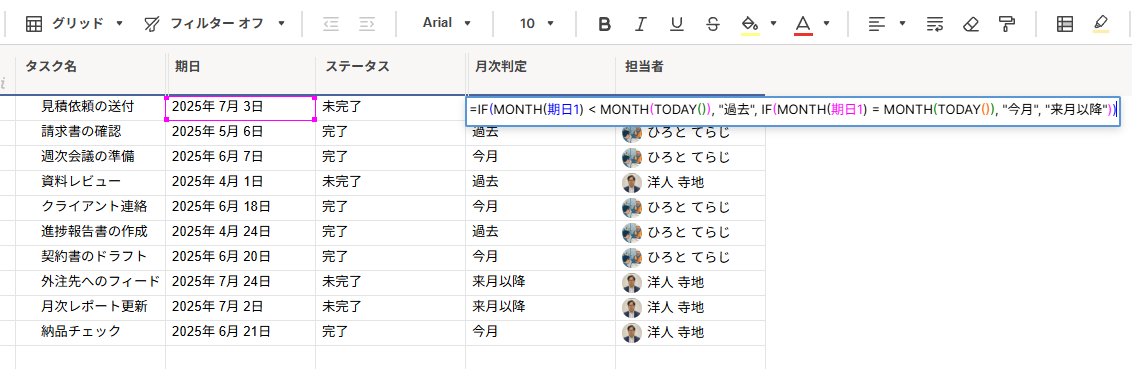
Task: Click the yellow fill color bucket
Action: [x=750, y=24]
